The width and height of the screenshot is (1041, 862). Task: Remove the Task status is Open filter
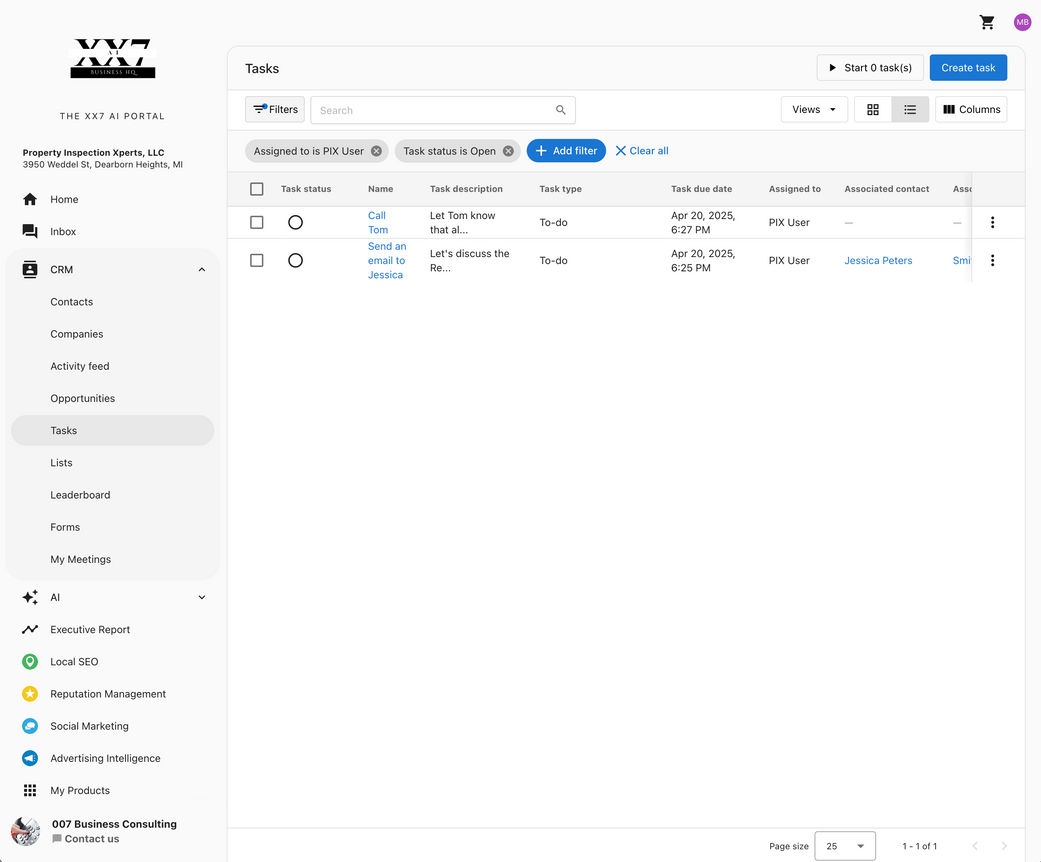tap(509, 151)
